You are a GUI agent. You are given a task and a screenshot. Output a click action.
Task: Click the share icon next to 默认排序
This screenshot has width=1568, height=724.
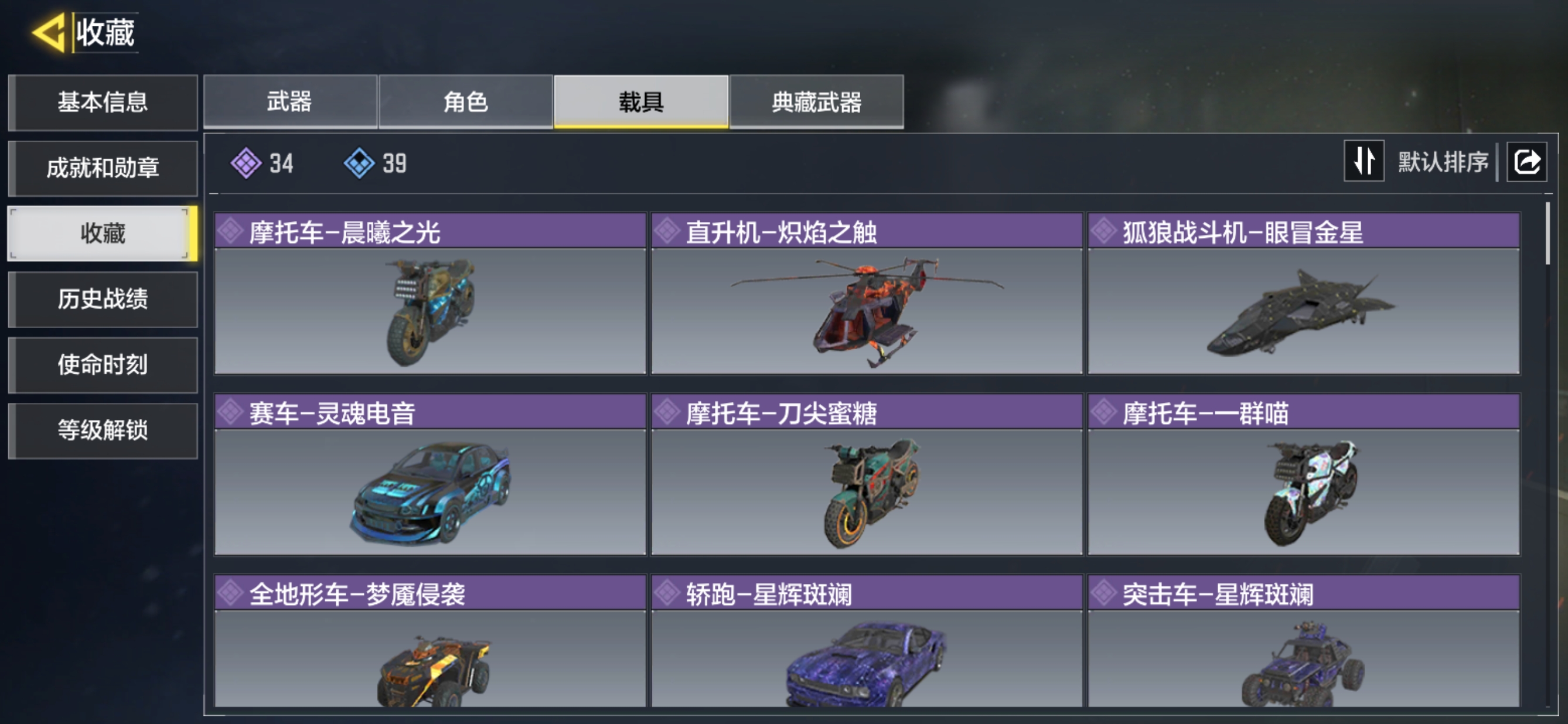1526,162
